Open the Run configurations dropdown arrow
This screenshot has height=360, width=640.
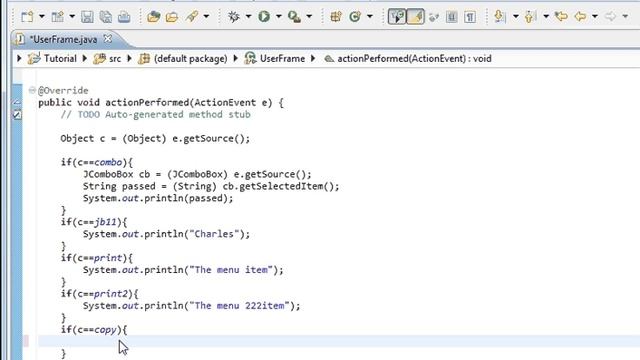click(x=278, y=17)
